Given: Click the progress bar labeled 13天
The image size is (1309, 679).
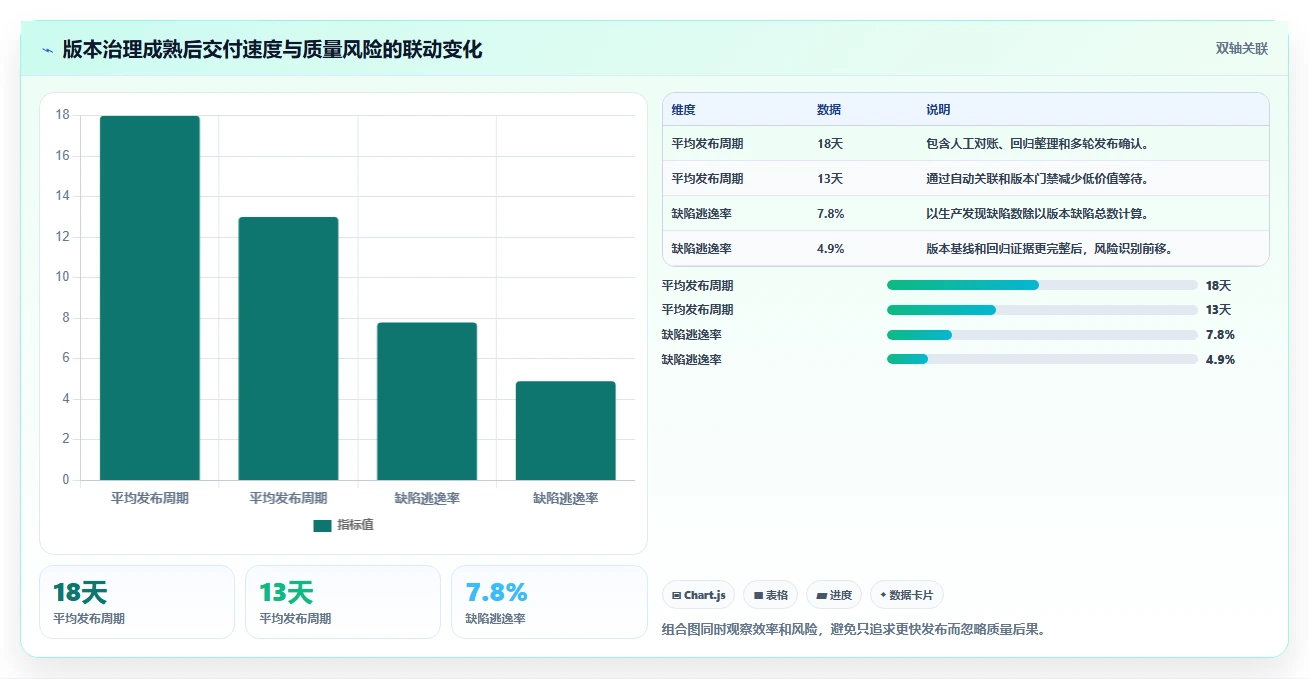Looking at the screenshot, I should tap(1042, 310).
